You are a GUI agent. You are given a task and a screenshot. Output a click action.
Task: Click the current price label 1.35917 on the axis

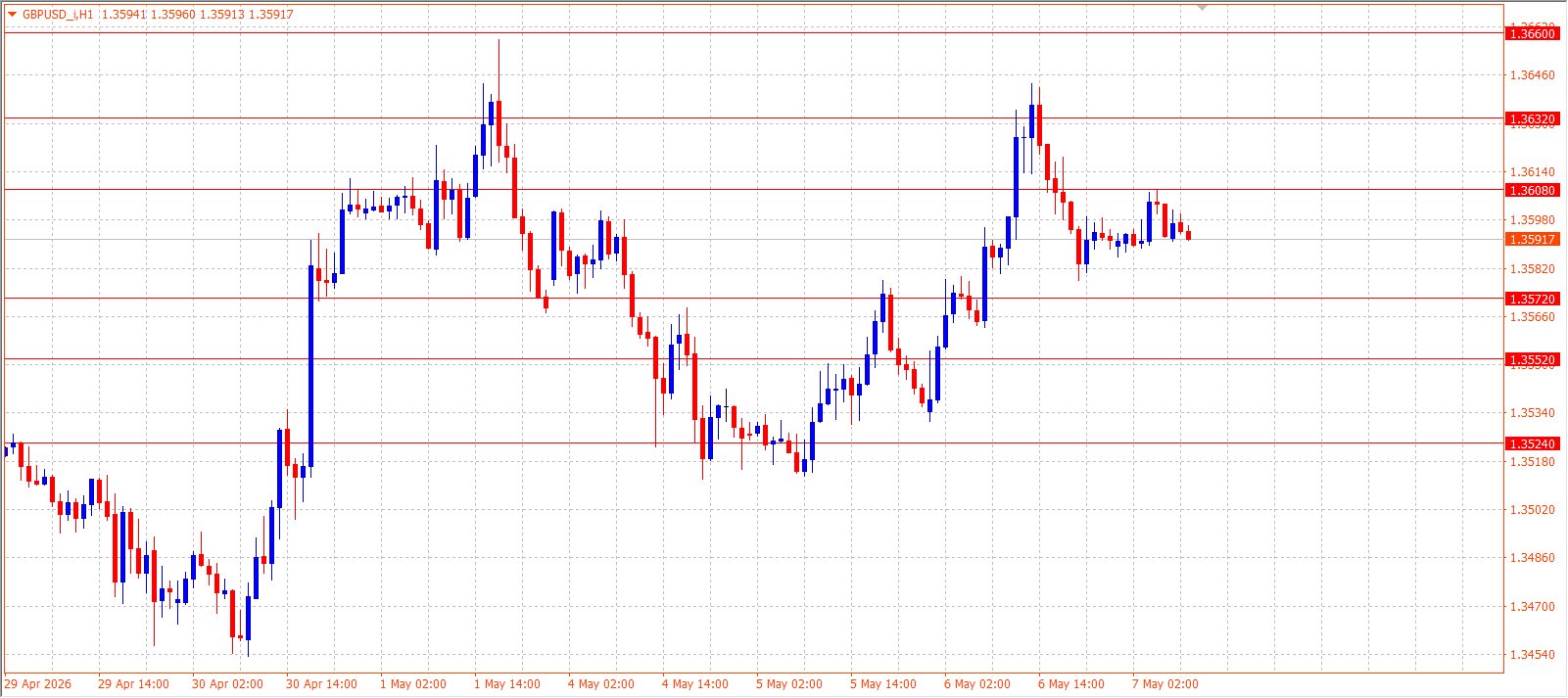1532,240
